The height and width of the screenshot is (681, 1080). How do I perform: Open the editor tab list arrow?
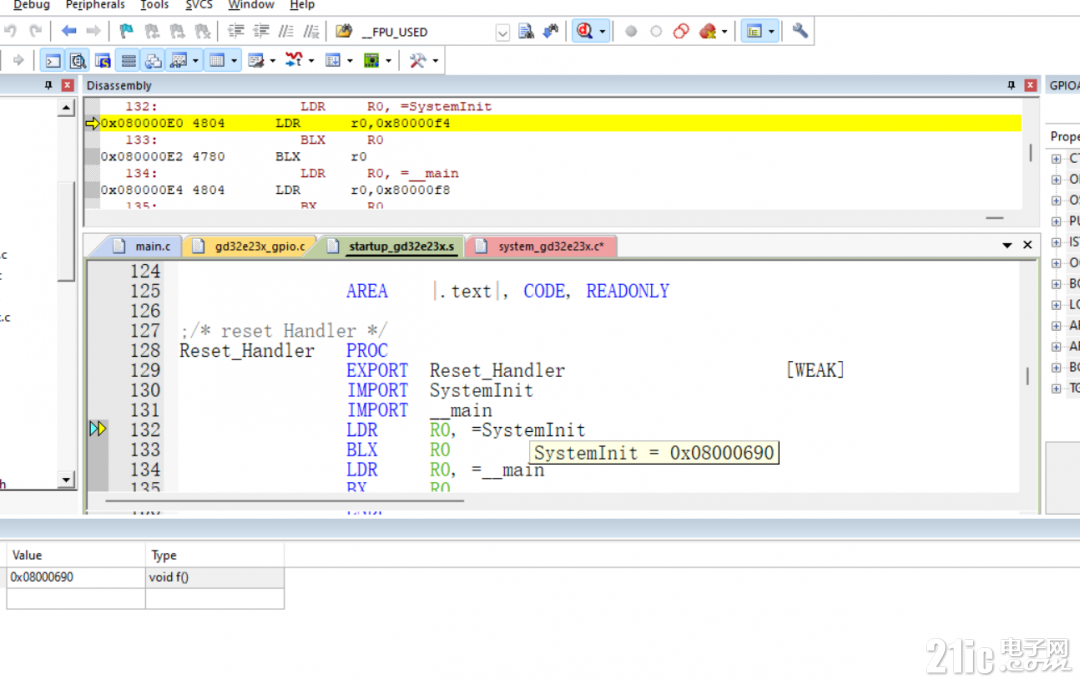click(x=1007, y=245)
